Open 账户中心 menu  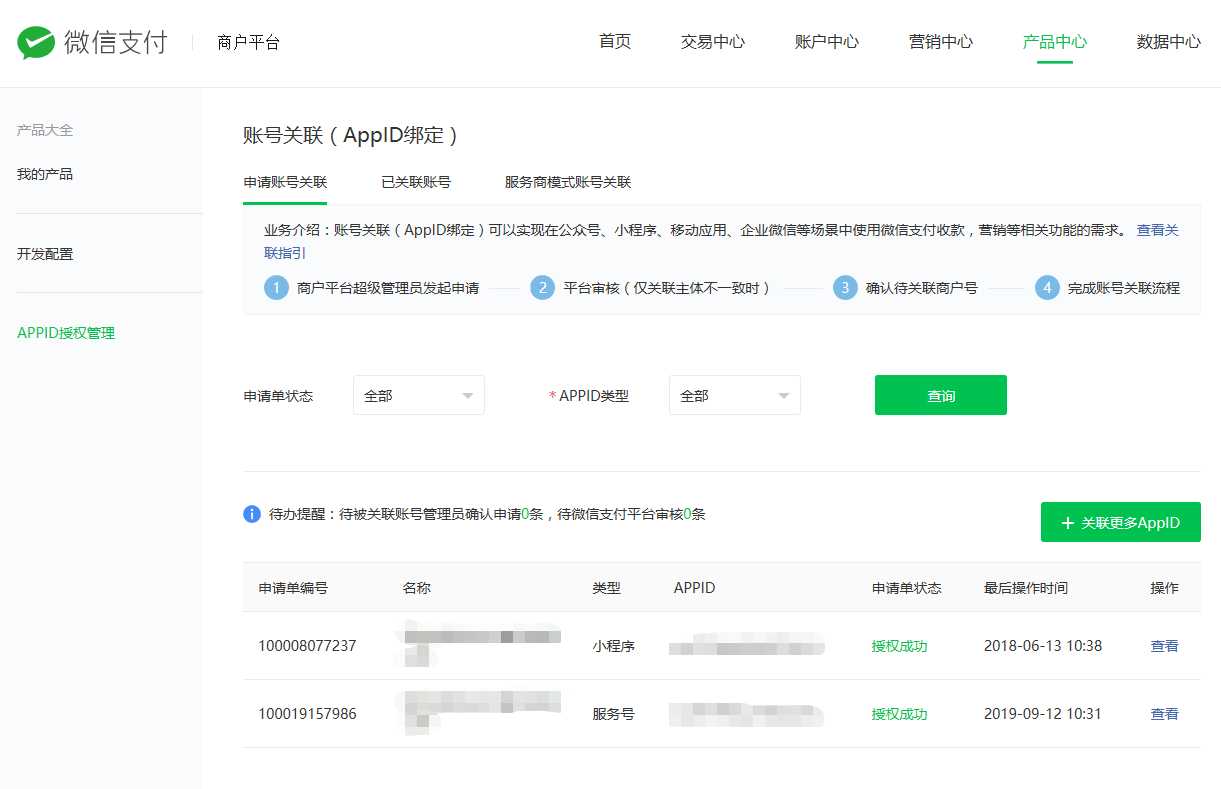click(827, 42)
